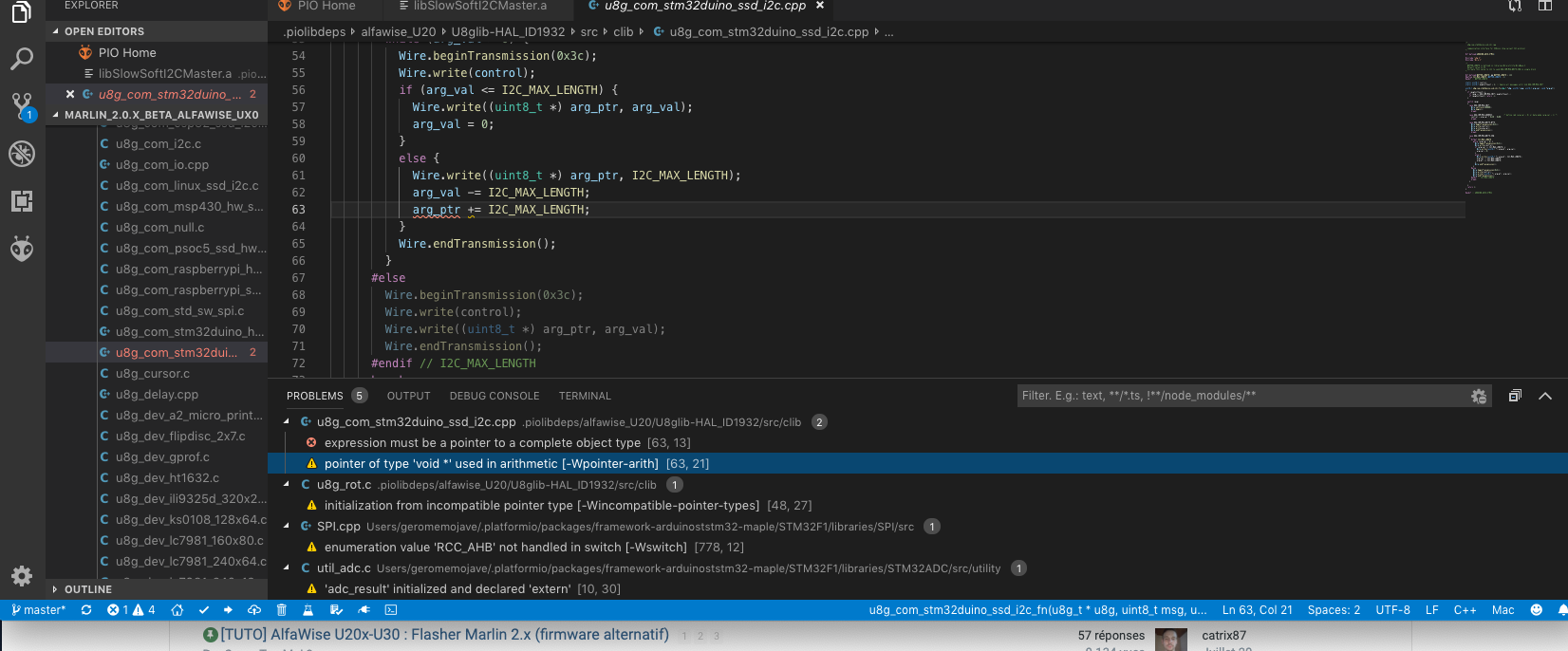This screenshot has height=651, width=1568.
Task: Click PlatformIO upload-to-remote cloud icon
Action: pyautogui.click(x=254, y=610)
